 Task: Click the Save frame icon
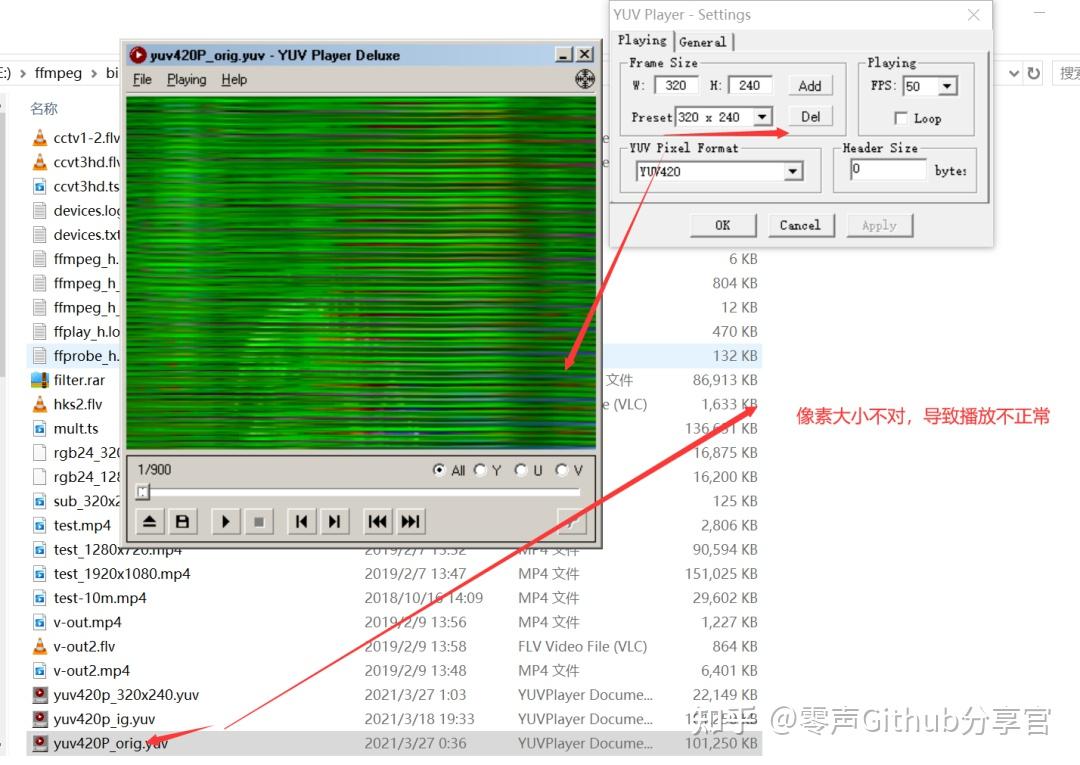click(x=184, y=521)
